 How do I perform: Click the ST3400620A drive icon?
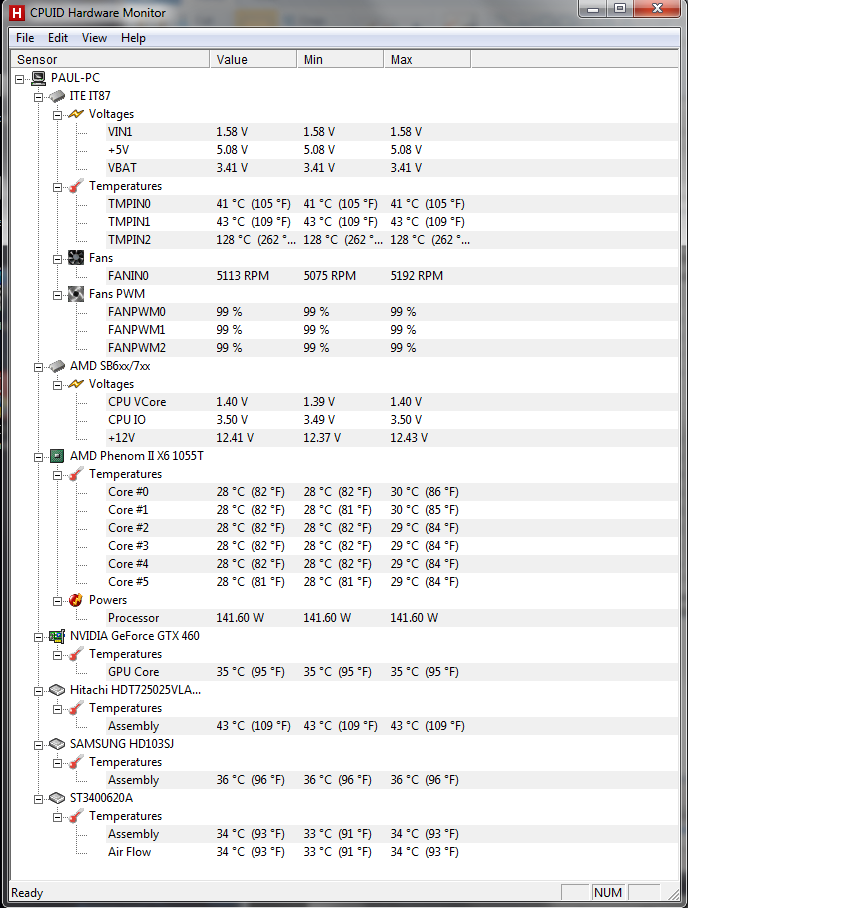57,798
